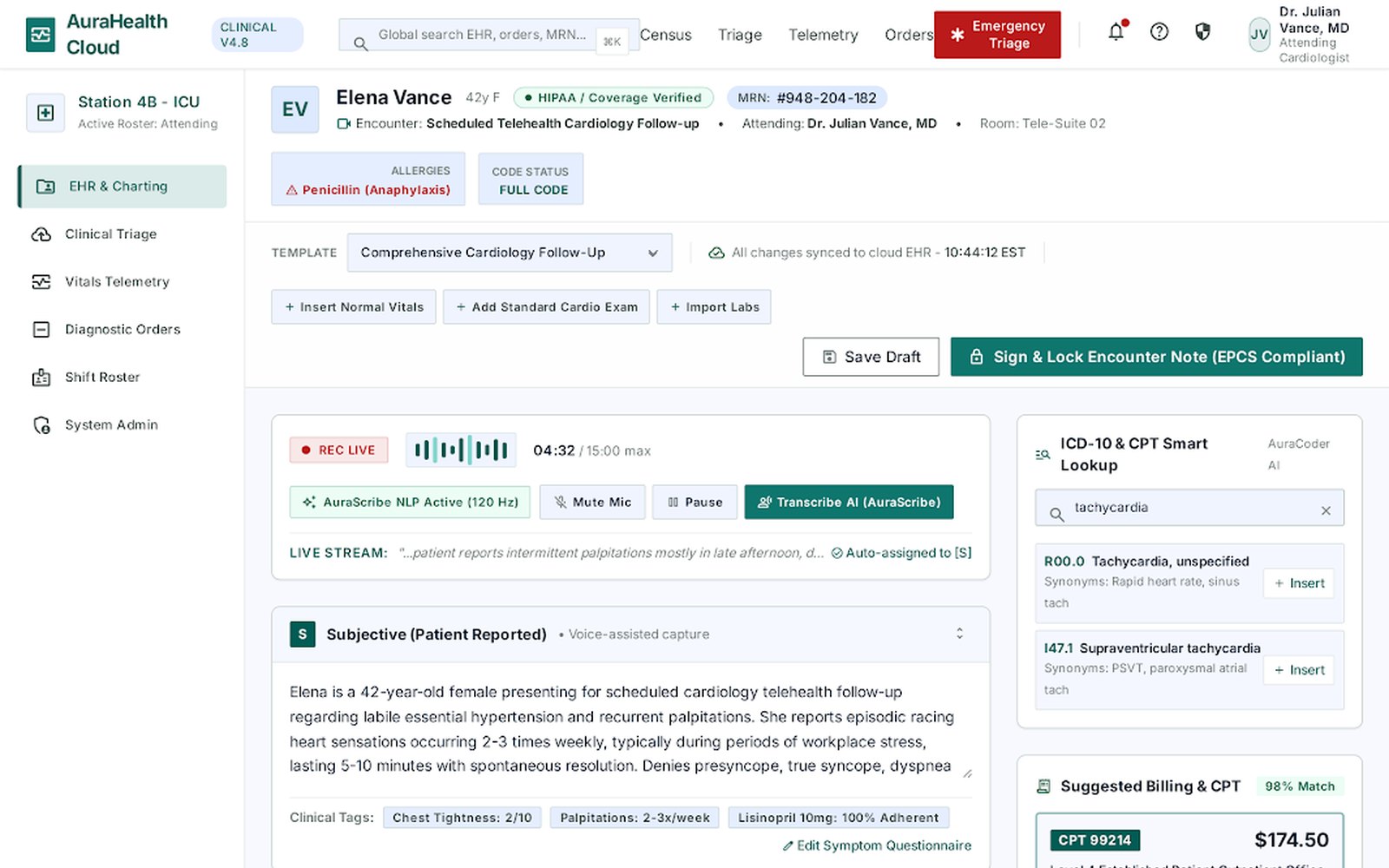Open the notifications bell
1389x868 pixels.
(1116, 32)
